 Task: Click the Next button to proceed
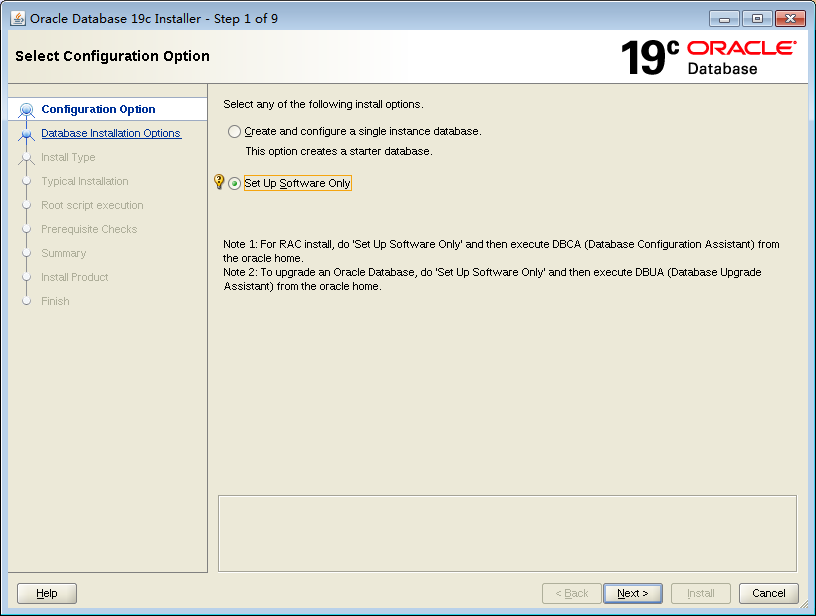633,593
